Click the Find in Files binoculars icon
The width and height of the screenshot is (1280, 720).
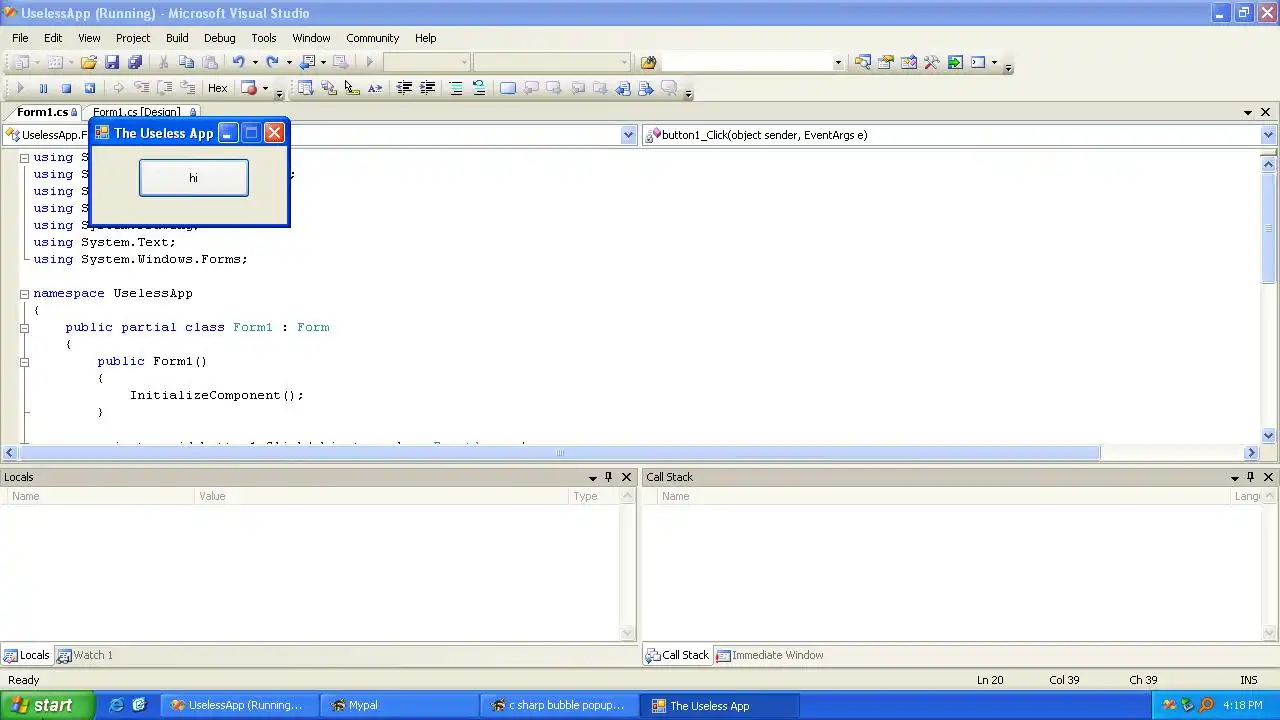(648, 62)
